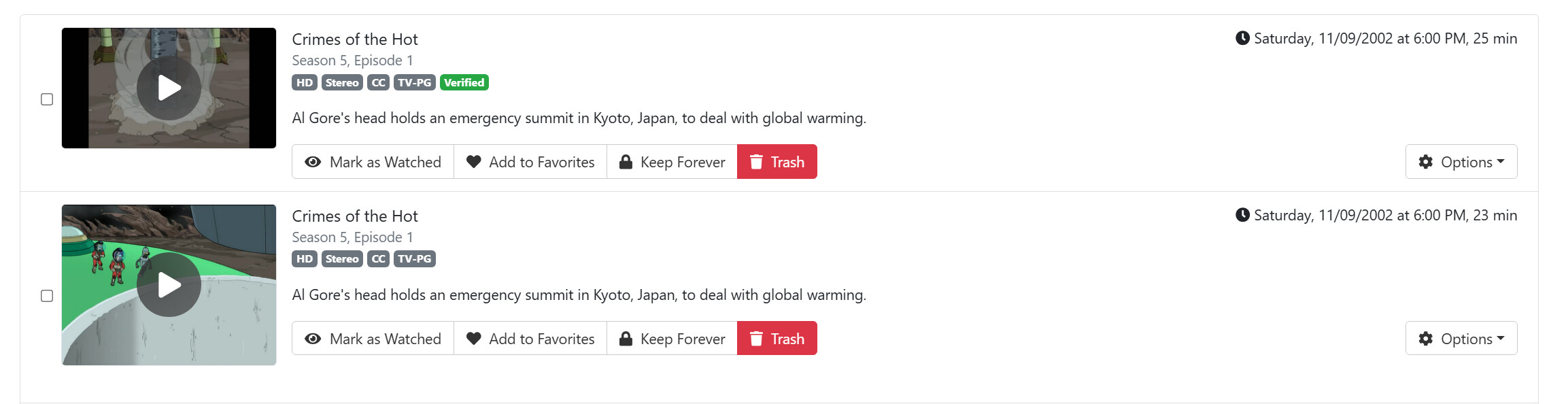Expand Options menu for the second recording

click(x=1461, y=339)
